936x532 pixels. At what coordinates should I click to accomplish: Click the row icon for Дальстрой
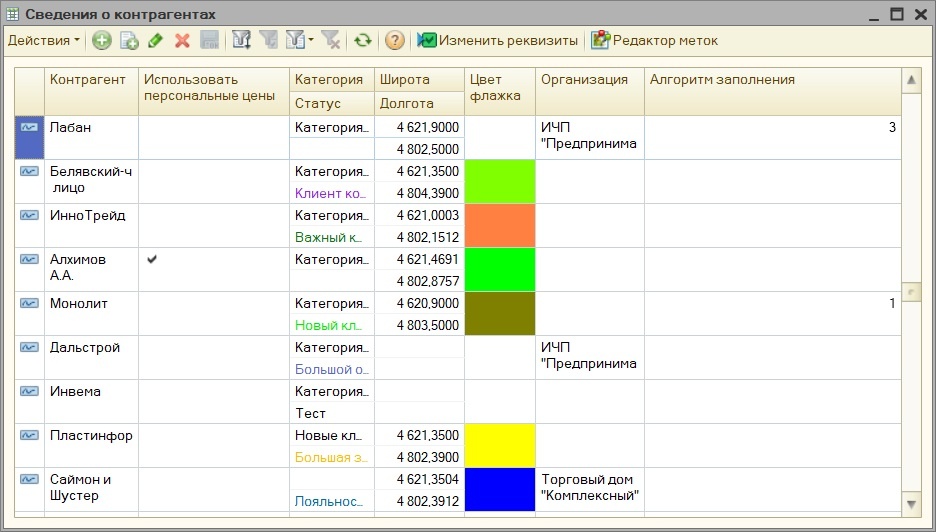pyautogui.click(x=29, y=347)
